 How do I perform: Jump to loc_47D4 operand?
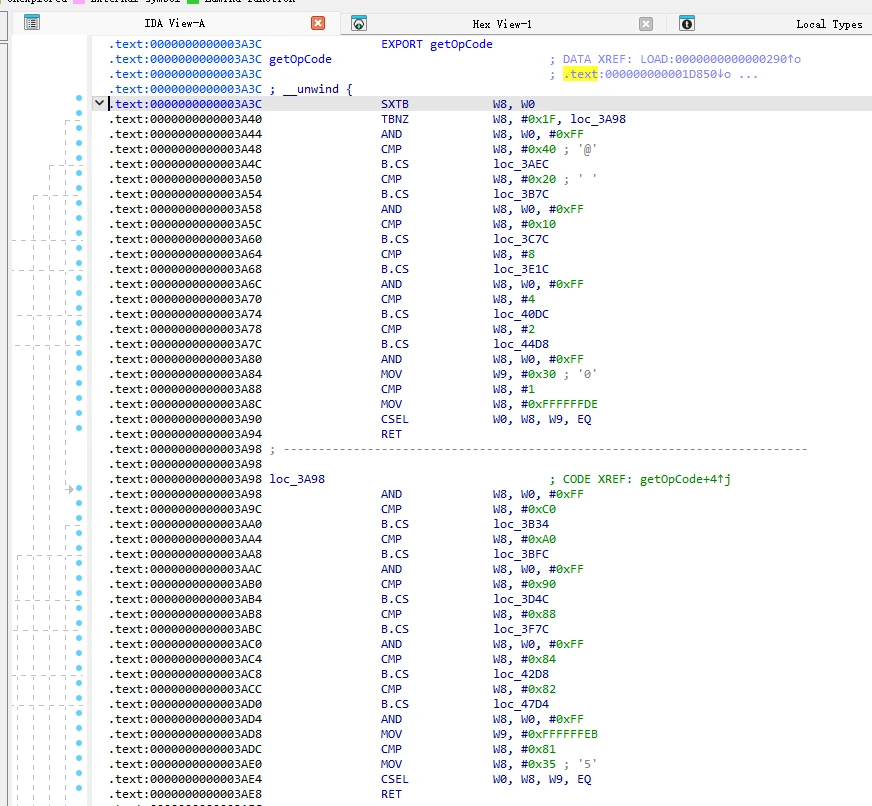tap(521, 704)
